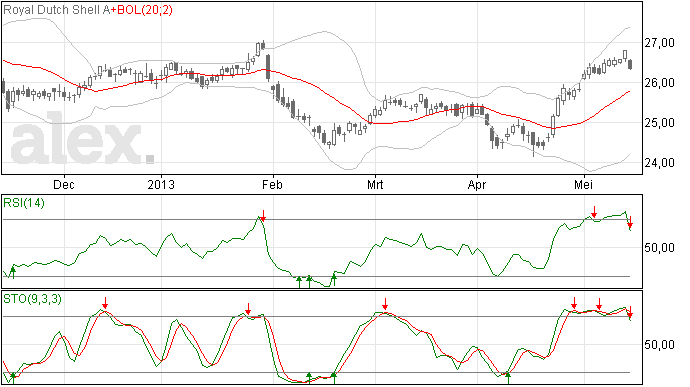Screen dimensions: 690x387
Task: Click the RSI(14) panel label
Action: [x=24, y=203]
